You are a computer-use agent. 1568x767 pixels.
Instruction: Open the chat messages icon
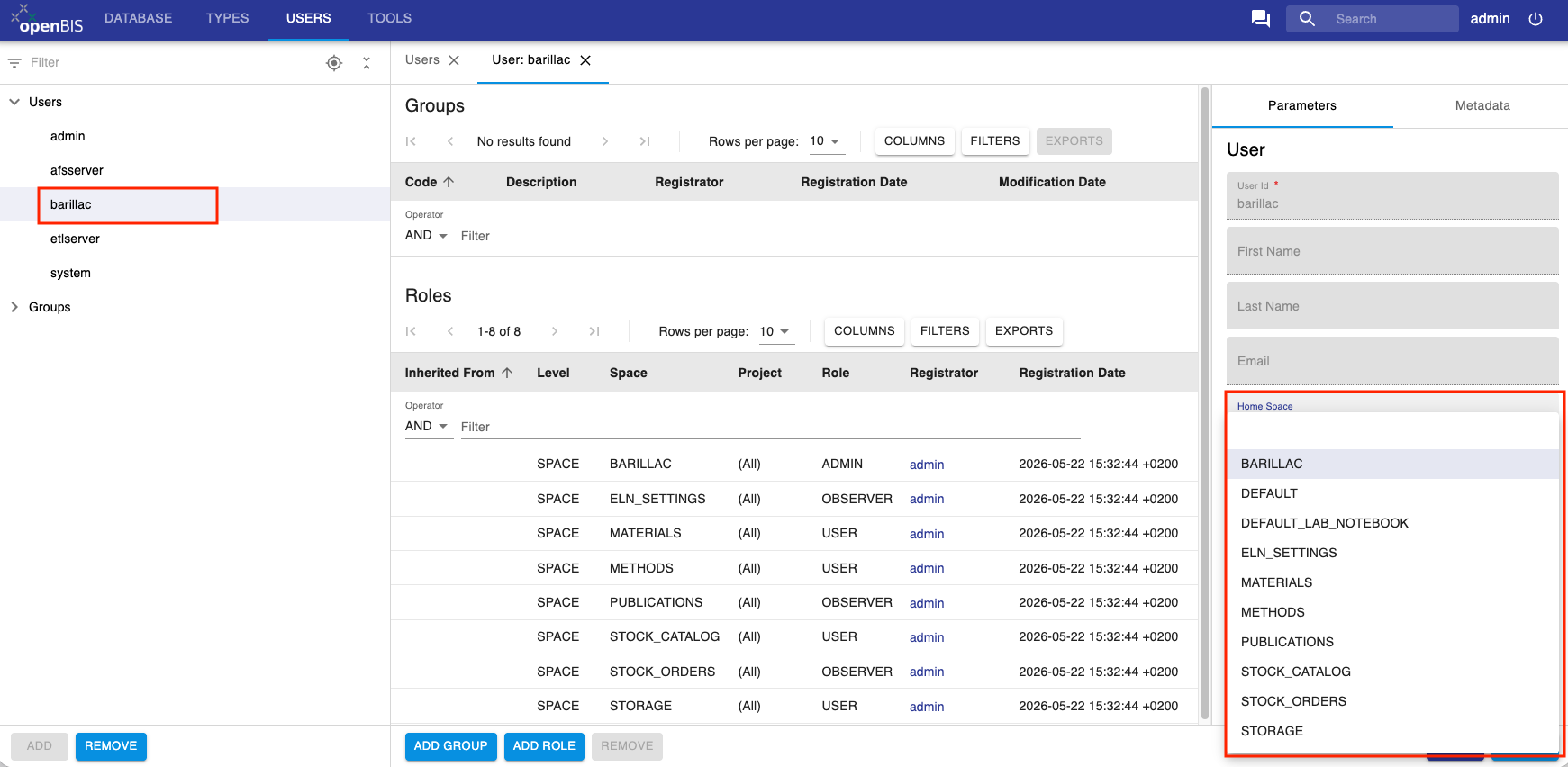1261,19
